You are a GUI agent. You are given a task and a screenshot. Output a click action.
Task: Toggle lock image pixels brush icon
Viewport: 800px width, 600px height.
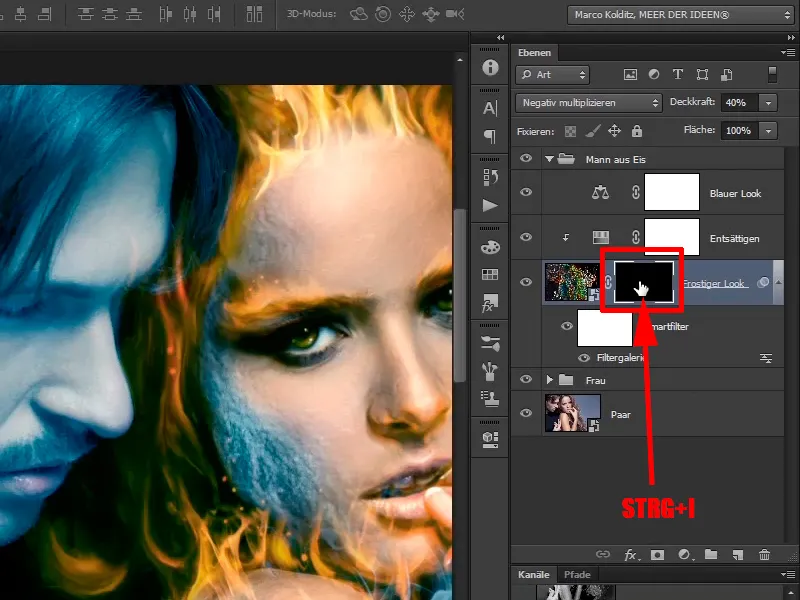[x=592, y=131]
